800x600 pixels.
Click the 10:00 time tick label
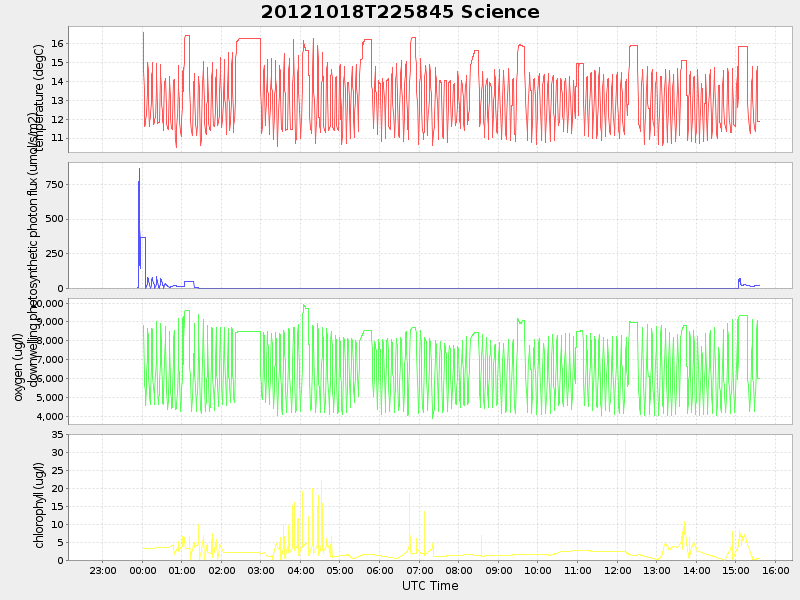(x=538, y=571)
